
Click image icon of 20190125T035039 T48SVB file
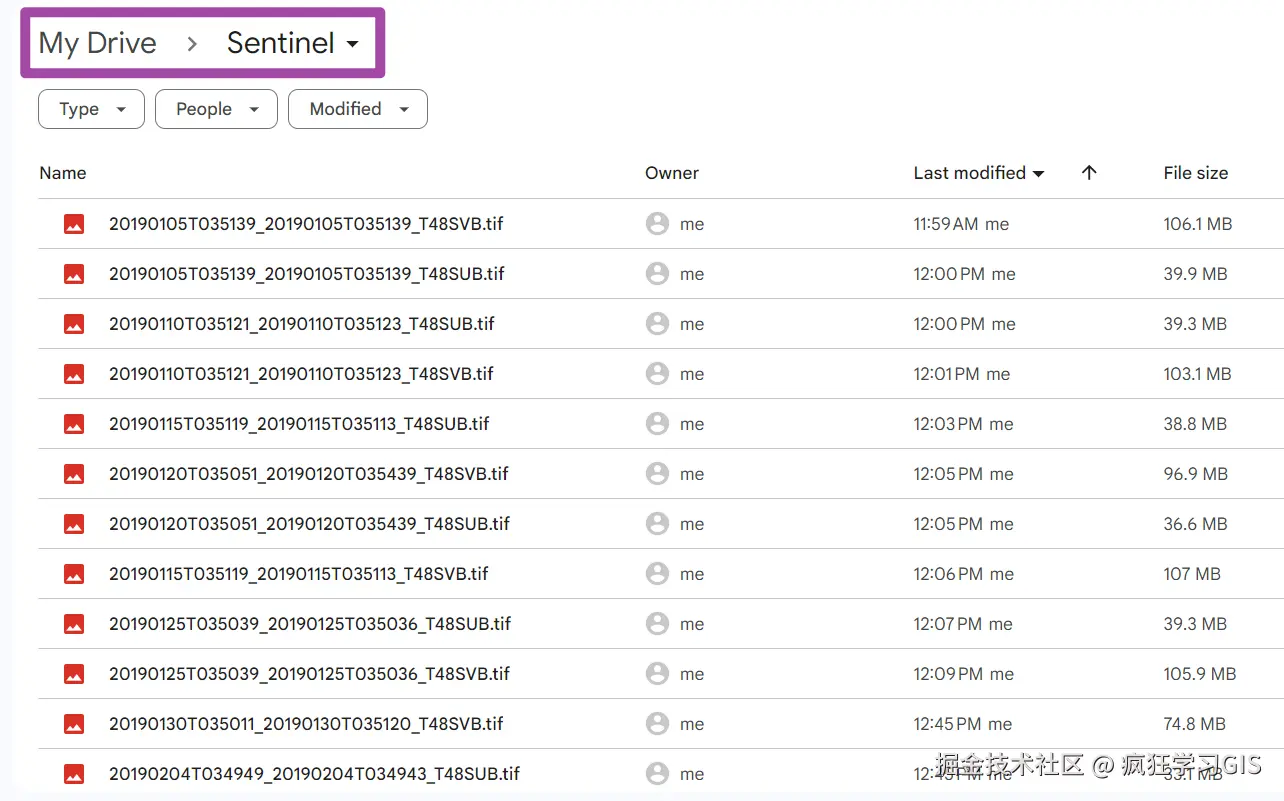[74, 674]
